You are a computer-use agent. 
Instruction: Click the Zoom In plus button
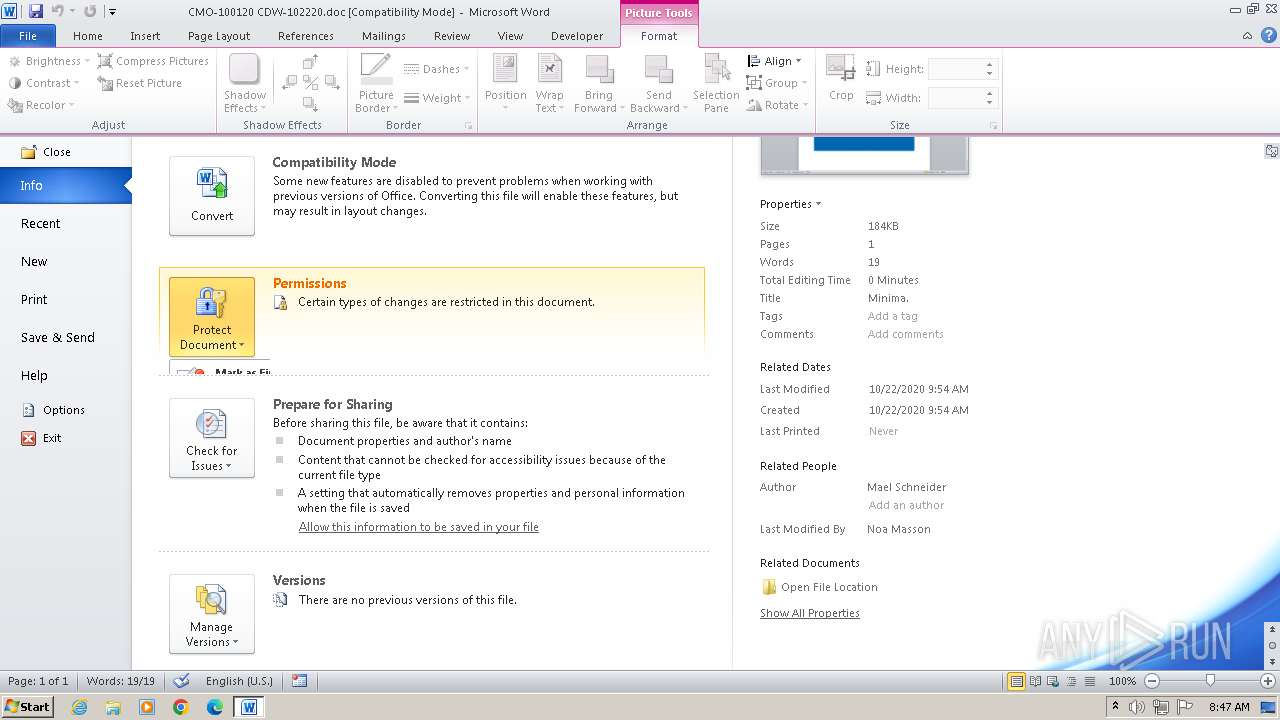tap(1268, 681)
